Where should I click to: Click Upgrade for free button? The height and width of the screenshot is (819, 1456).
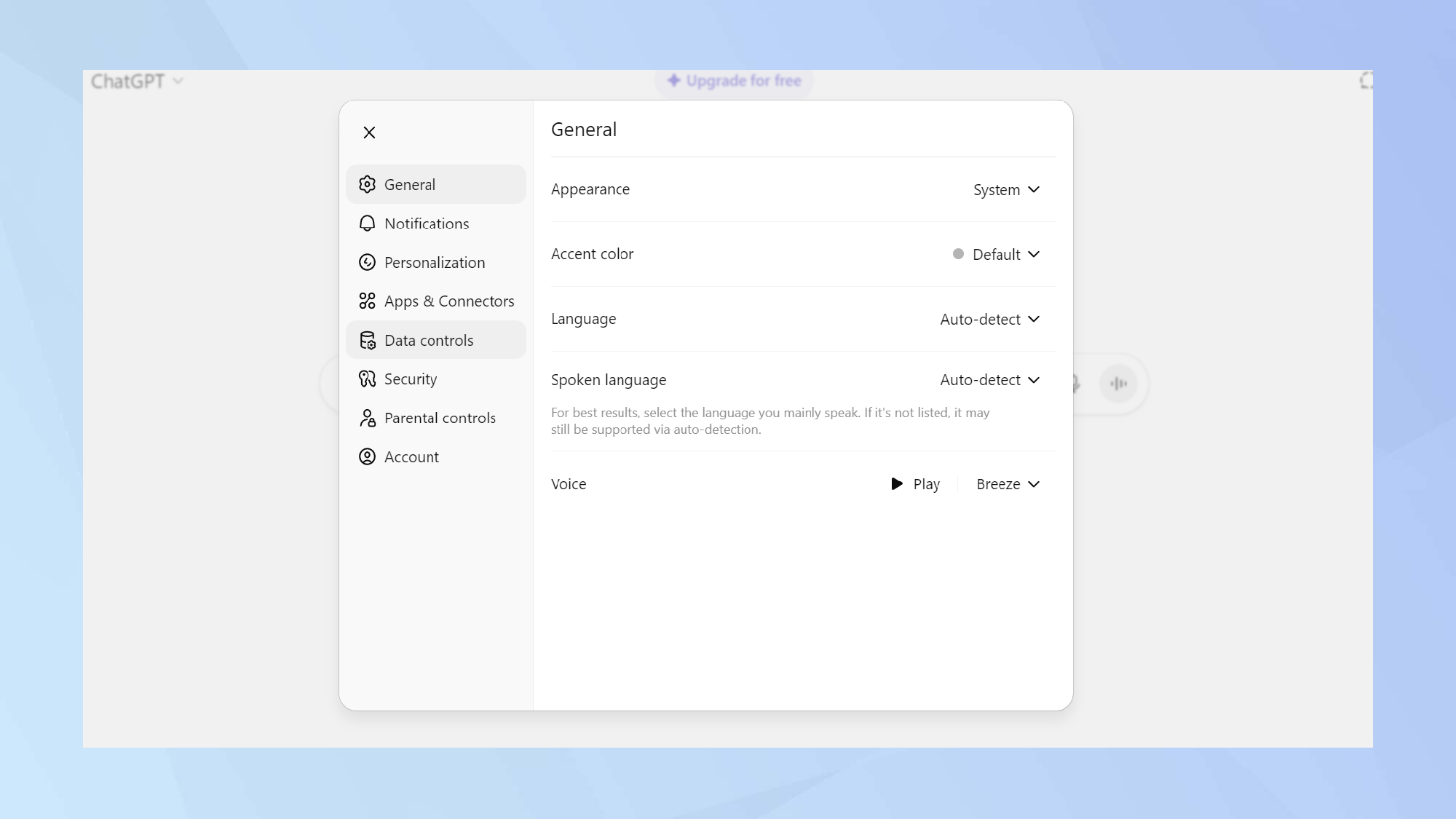(x=734, y=81)
